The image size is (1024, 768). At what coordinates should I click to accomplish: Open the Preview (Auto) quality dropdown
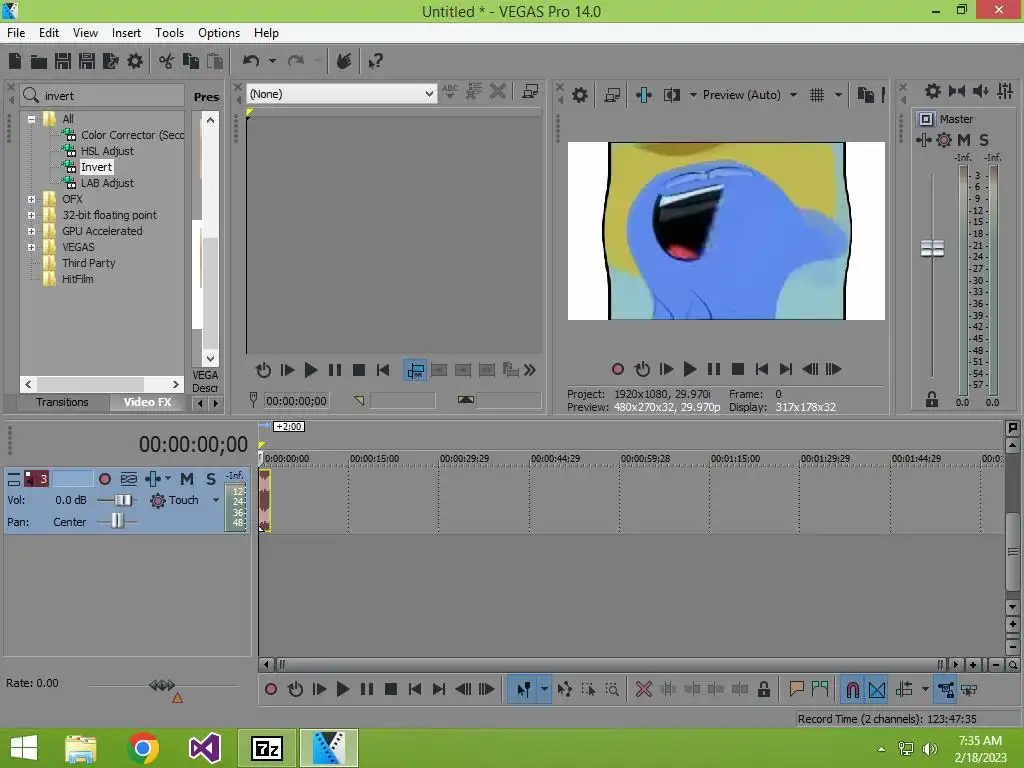coord(793,95)
